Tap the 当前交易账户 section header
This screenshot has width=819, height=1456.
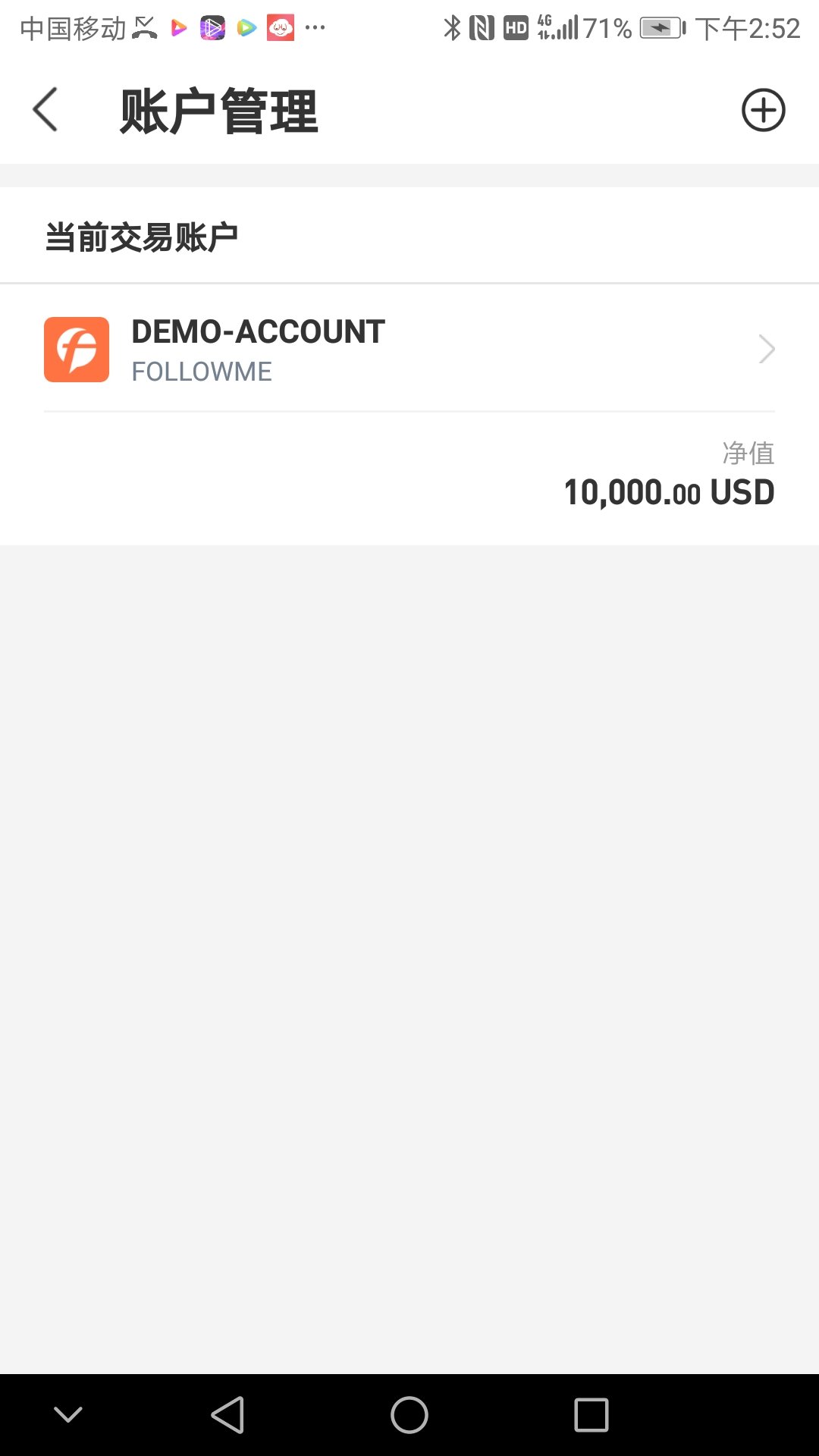pyautogui.click(x=142, y=237)
